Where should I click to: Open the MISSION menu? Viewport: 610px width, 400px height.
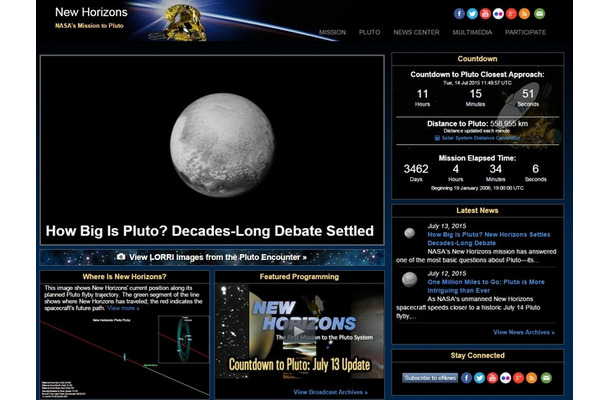click(x=332, y=32)
